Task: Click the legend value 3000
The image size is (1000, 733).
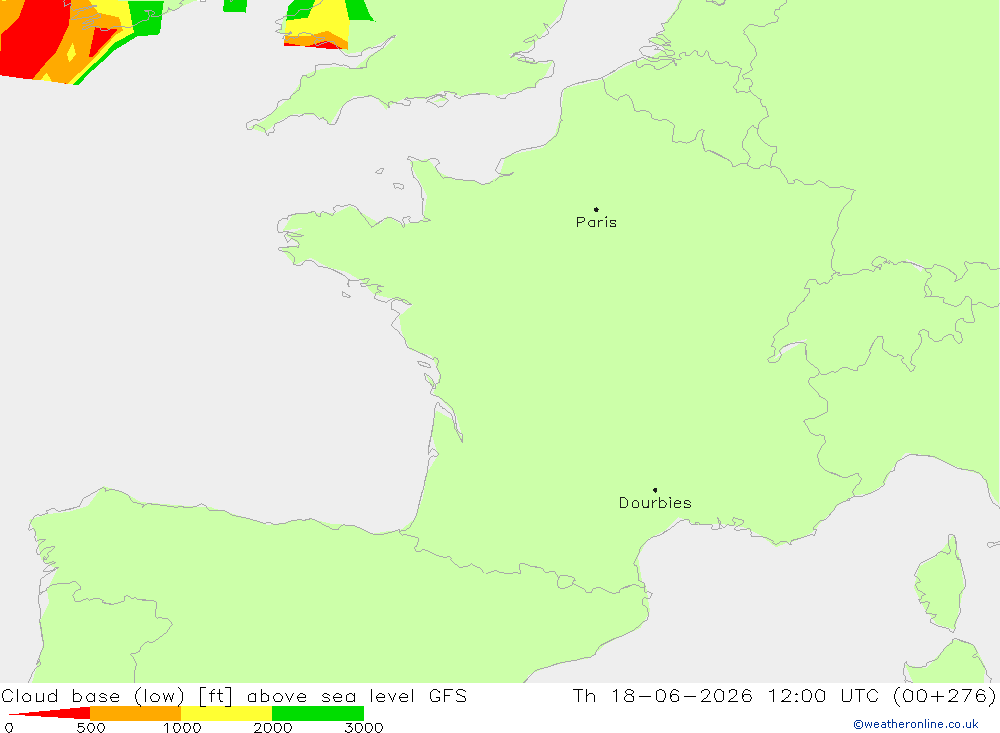Action: [x=364, y=728]
